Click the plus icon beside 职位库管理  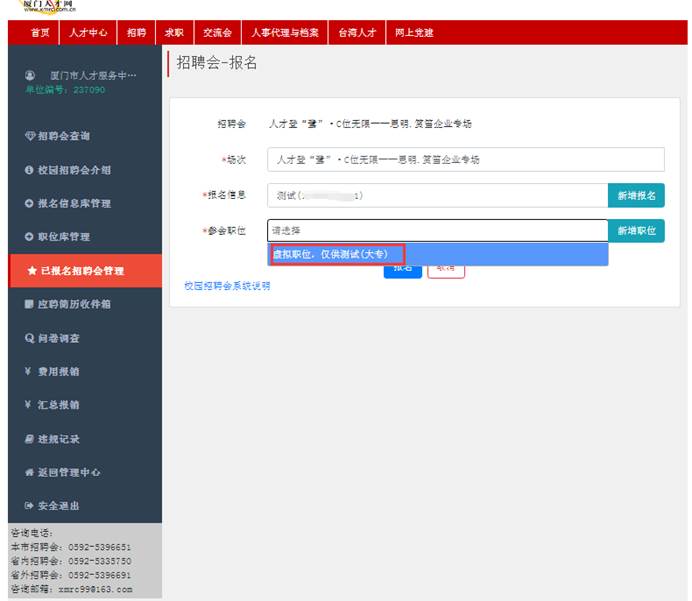pyautogui.click(x=29, y=237)
